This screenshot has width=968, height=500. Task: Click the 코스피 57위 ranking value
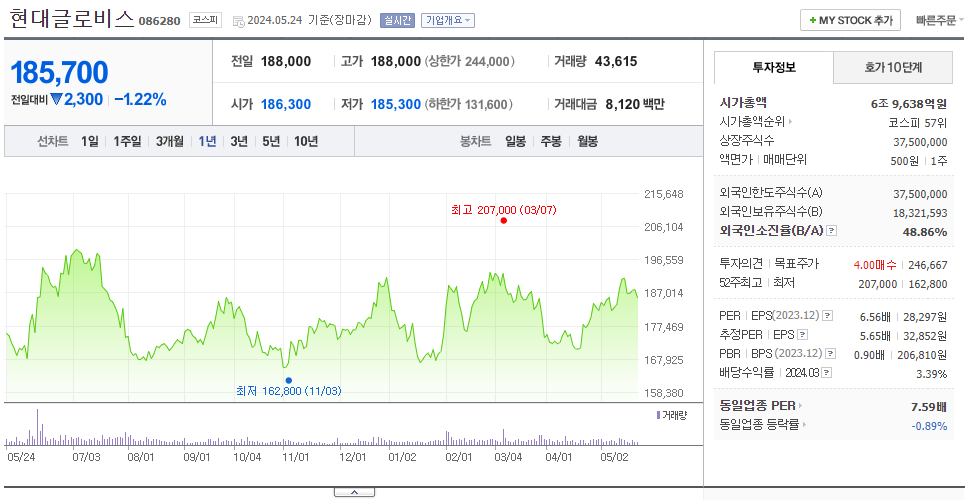918,122
